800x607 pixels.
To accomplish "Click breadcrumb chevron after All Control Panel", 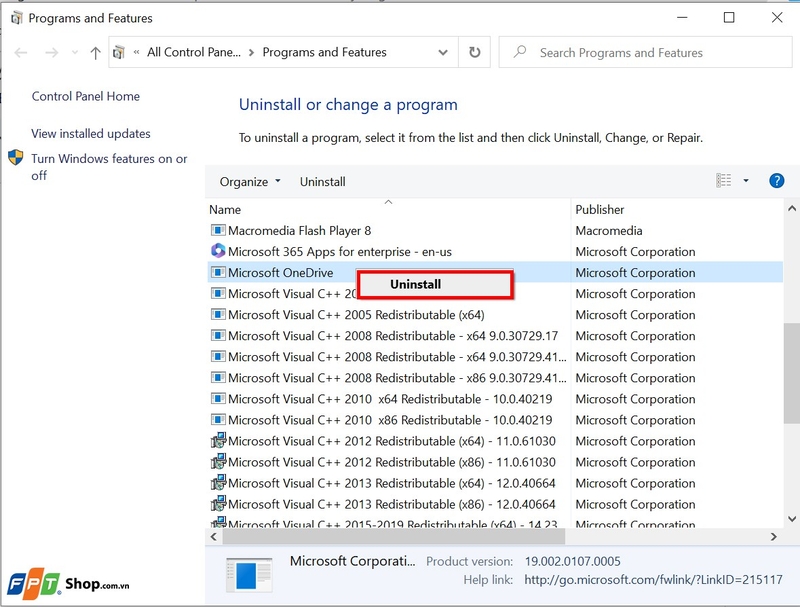I will point(251,53).
